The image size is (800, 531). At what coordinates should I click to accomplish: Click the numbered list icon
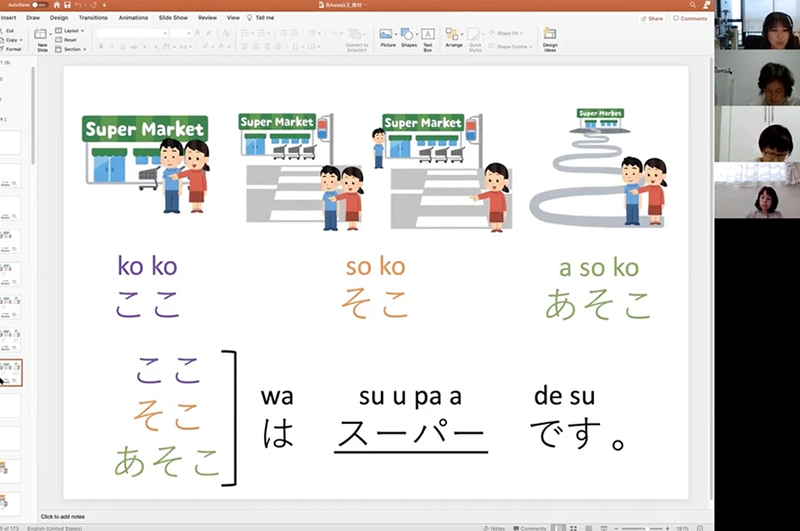262,33
